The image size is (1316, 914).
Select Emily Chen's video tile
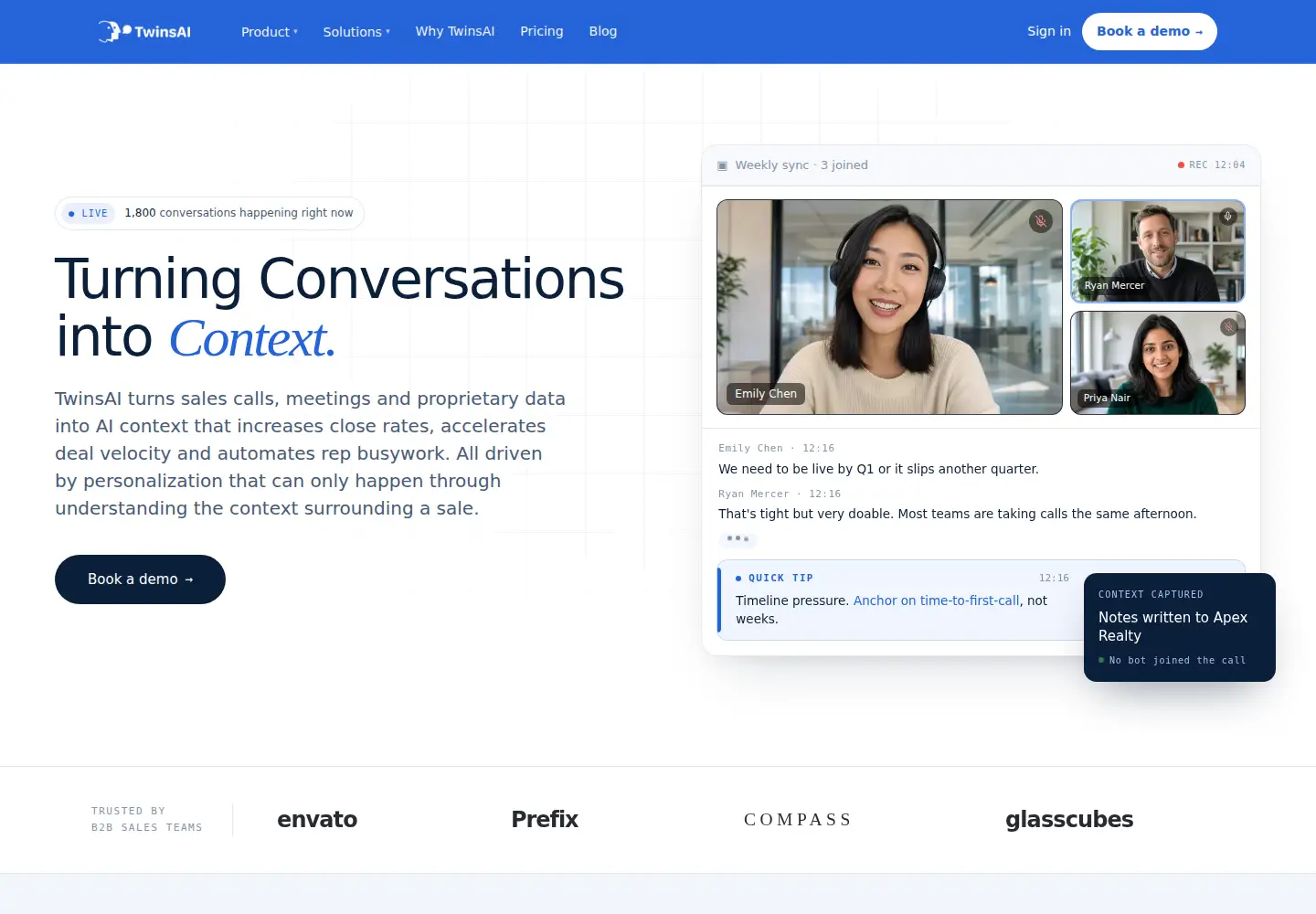coord(889,307)
